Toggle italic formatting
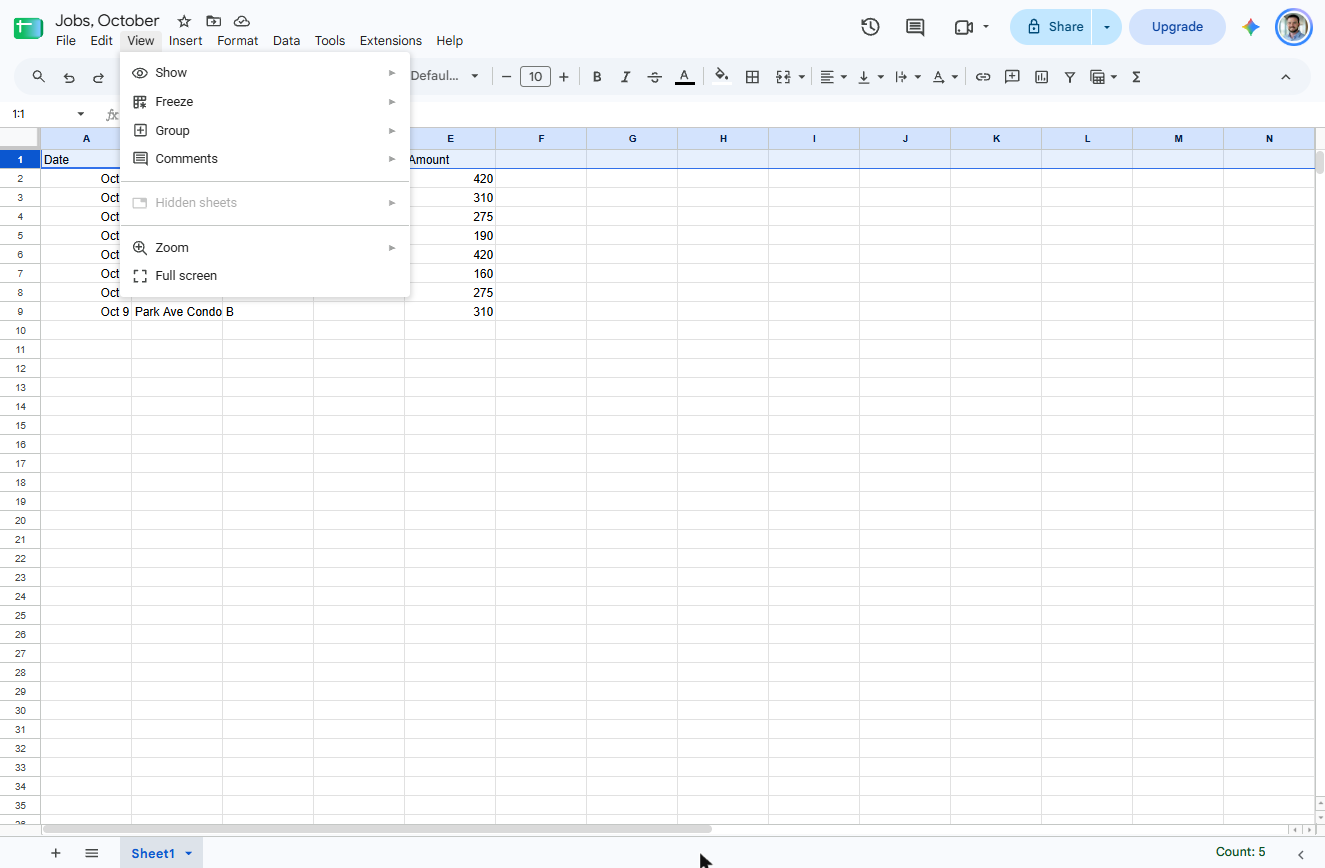Image resolution: width=1325 pixels, height=868 pixels. [x=626, y=77]
